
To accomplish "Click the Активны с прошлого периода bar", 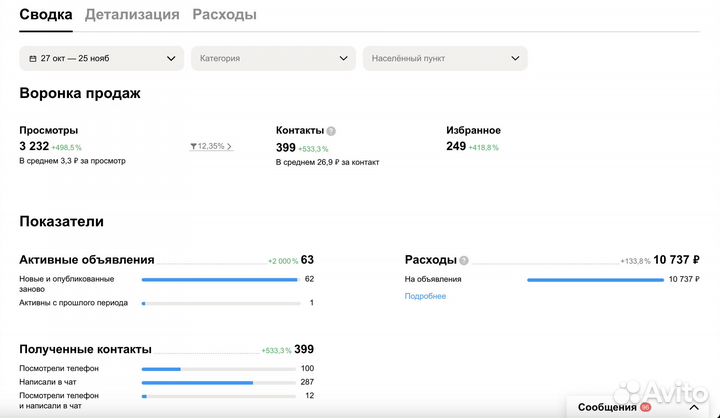I will [x=220, y=303].
